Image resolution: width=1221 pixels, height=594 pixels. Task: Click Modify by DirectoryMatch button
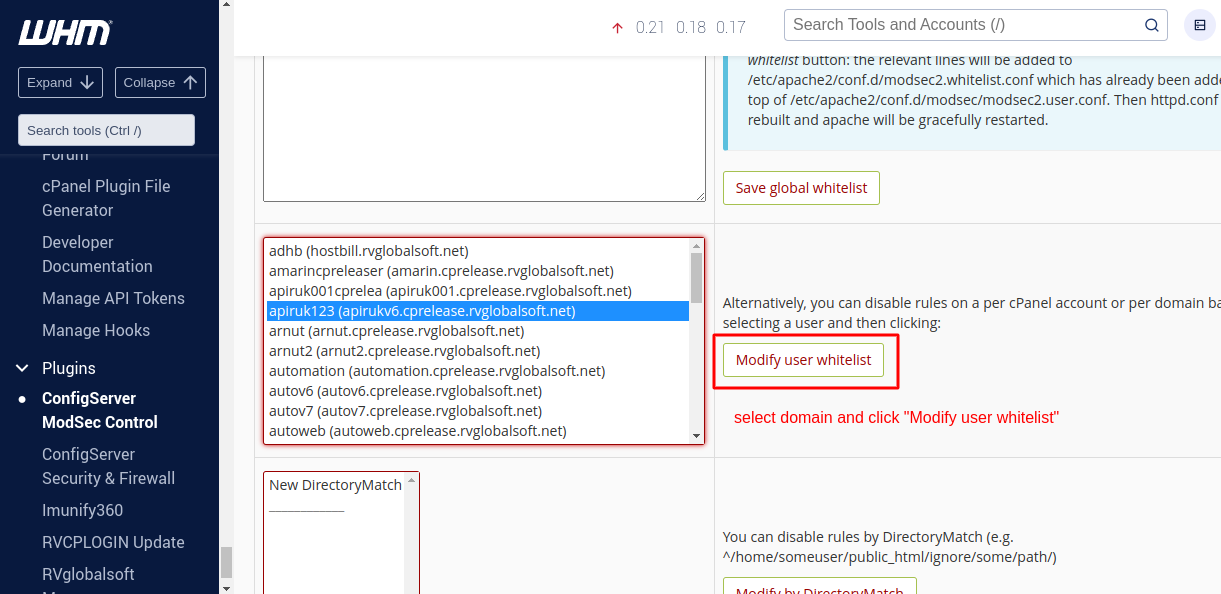(x=819, y=588)
